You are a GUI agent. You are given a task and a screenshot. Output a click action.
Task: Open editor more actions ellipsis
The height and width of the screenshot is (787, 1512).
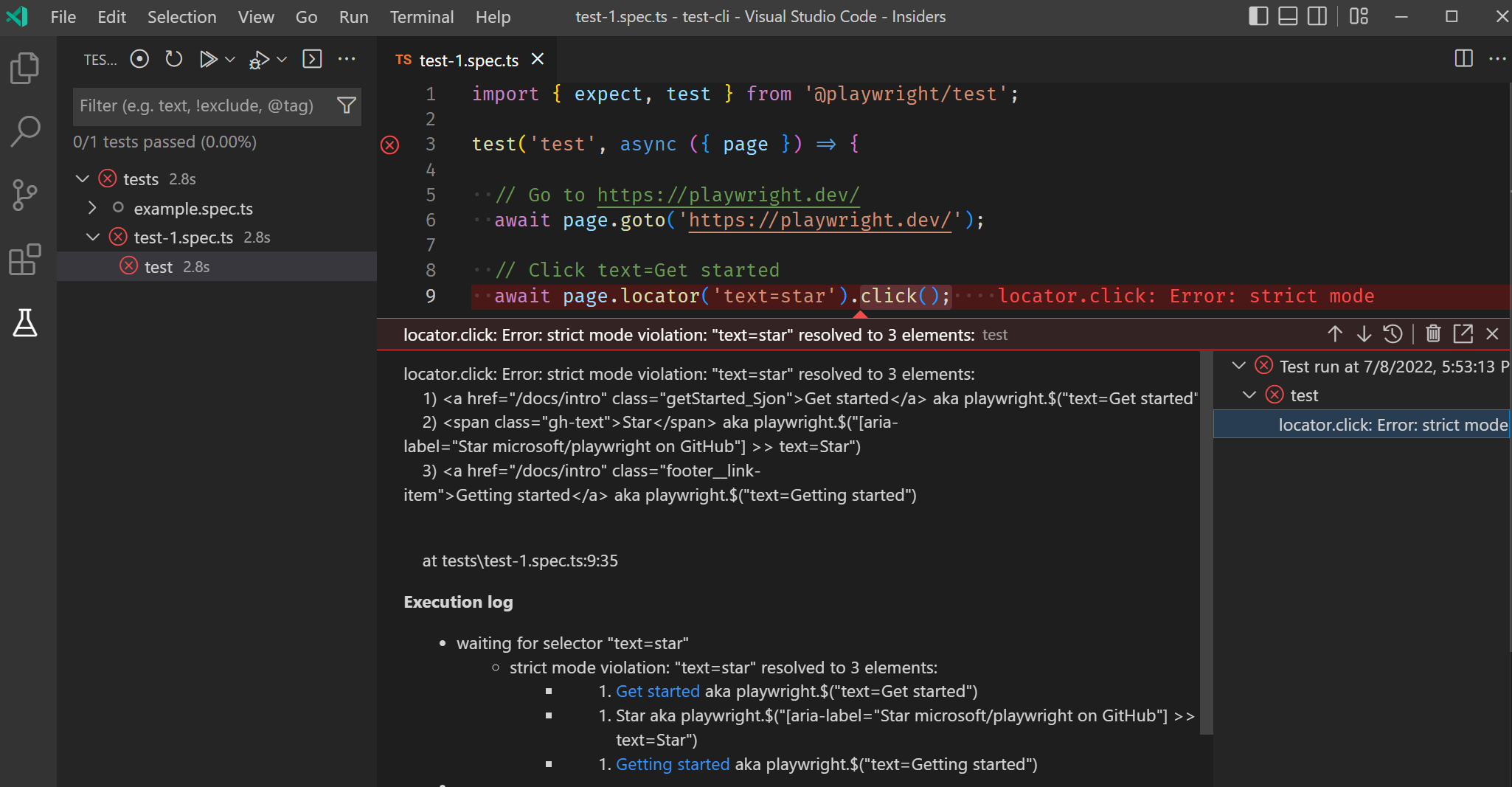1497,59
